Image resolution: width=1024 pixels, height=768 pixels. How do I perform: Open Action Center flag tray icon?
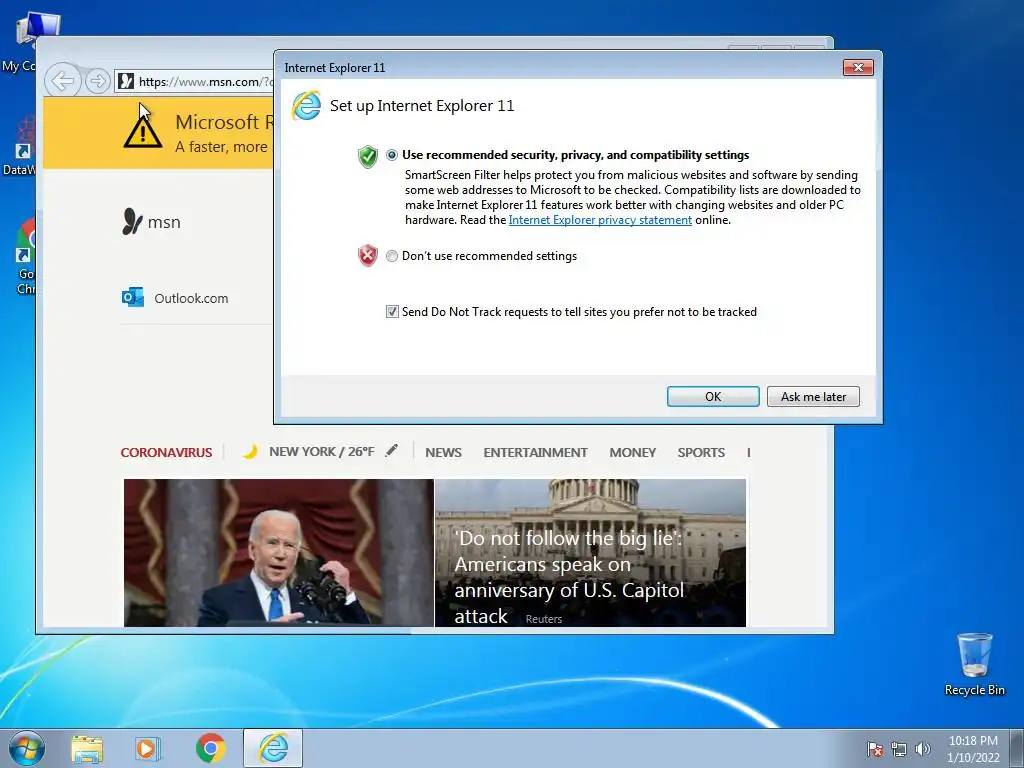874,749
